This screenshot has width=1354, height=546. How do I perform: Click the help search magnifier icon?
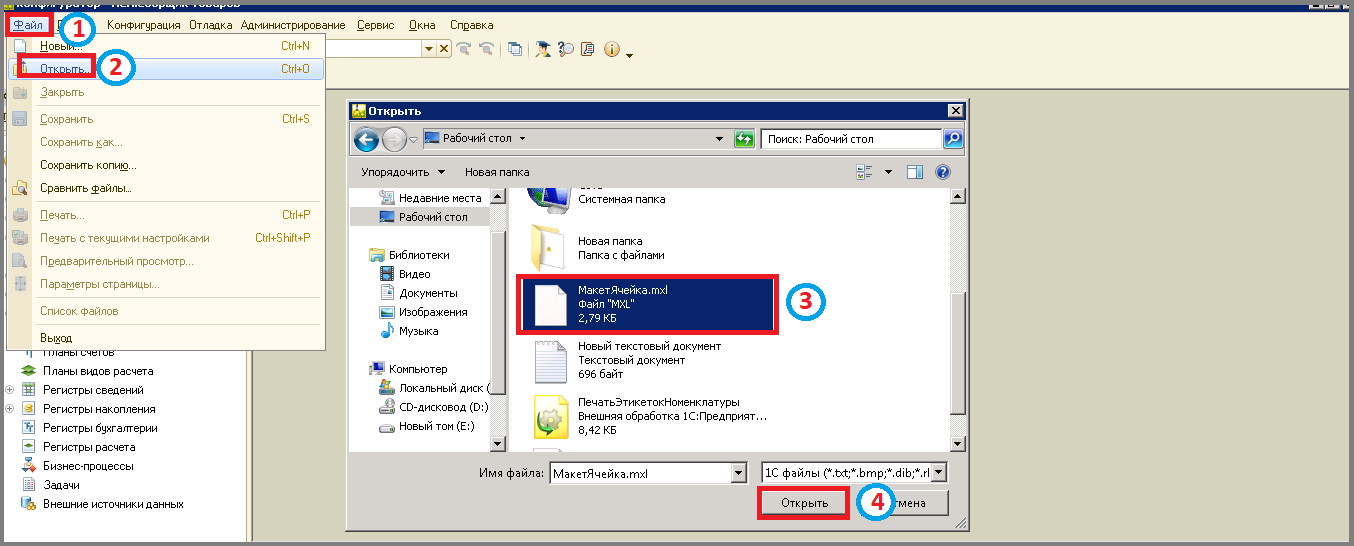point(565,49)
